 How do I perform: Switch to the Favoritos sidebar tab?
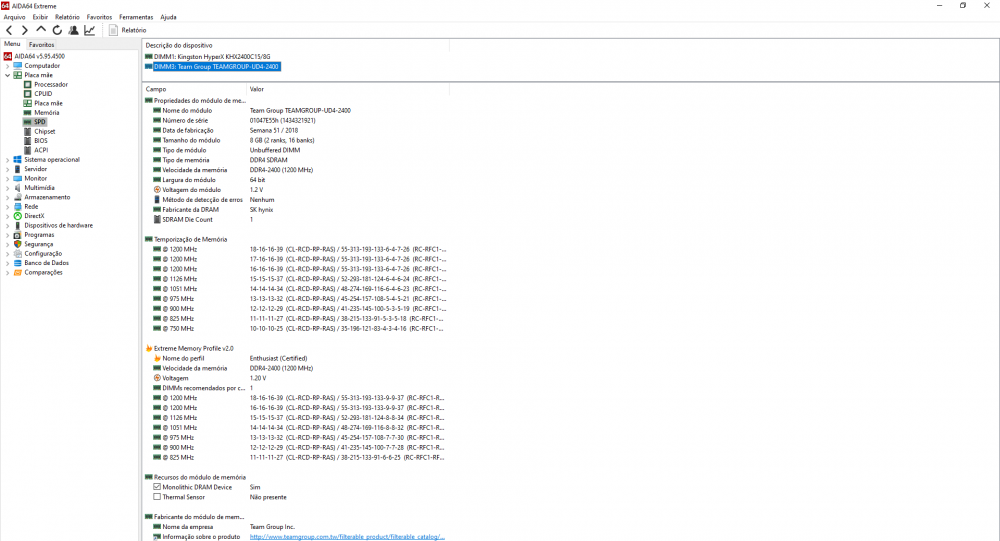41,45
